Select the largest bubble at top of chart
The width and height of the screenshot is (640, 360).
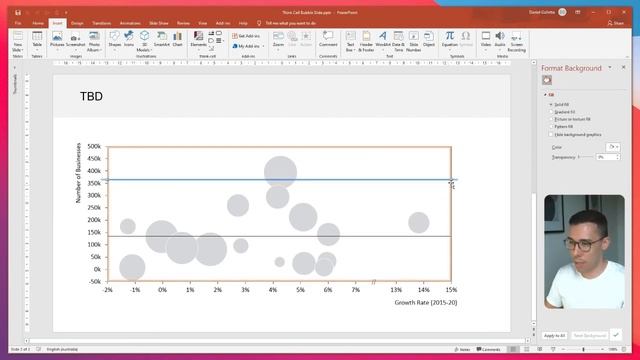[x=280, y=172]
